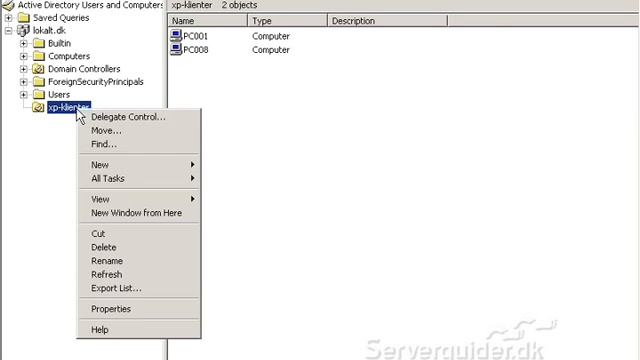Open Properties from the context menu
This screenshot has height=360, width=640.
tap(139, 309)
